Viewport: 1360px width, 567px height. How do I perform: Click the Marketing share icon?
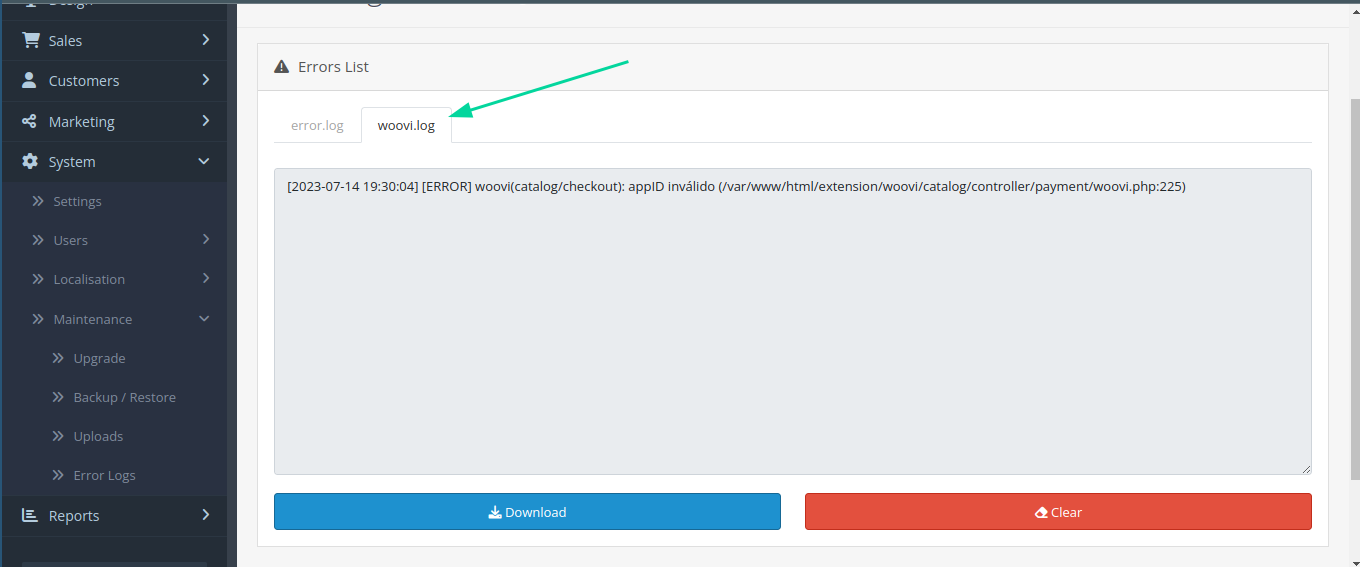pyautogui.click(x=30, y=121)
